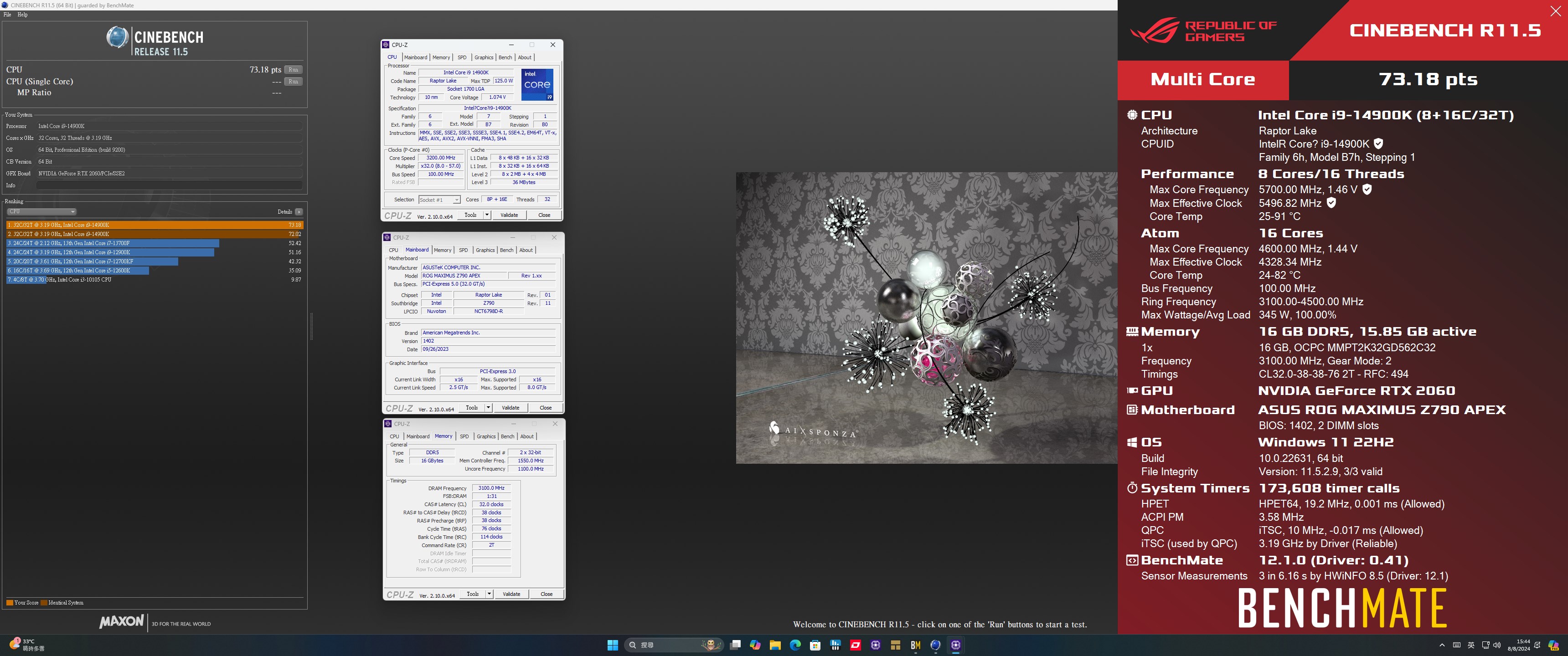The height and width of the screenshot is (656, 1568).
Task: Open Microsoft Edge from the taskbar
Action: pos(795,645)
